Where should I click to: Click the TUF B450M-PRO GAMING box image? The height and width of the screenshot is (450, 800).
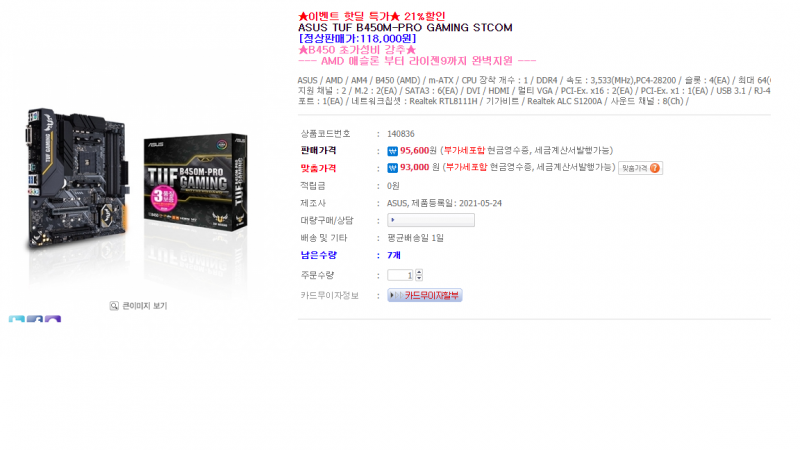pyautogui.click(x=195, y=182)
